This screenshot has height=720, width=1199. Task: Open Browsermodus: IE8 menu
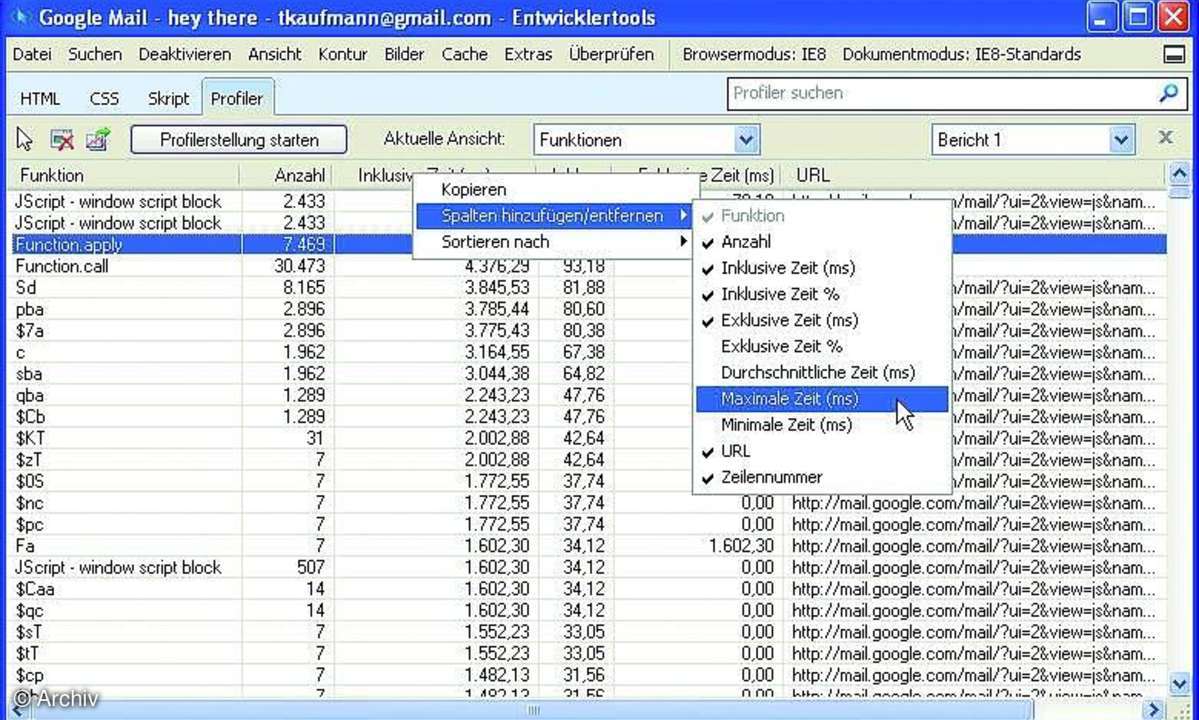pos(754,54)
